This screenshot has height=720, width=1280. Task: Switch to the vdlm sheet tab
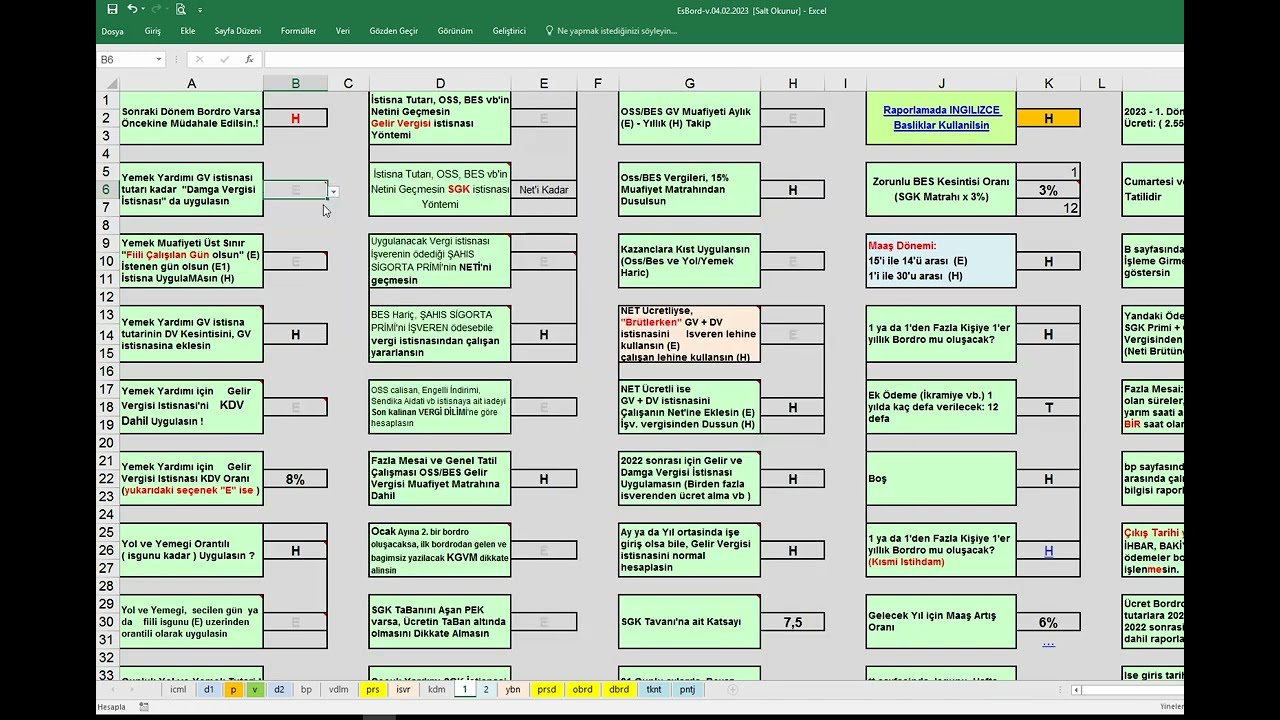tap(339, 689)
